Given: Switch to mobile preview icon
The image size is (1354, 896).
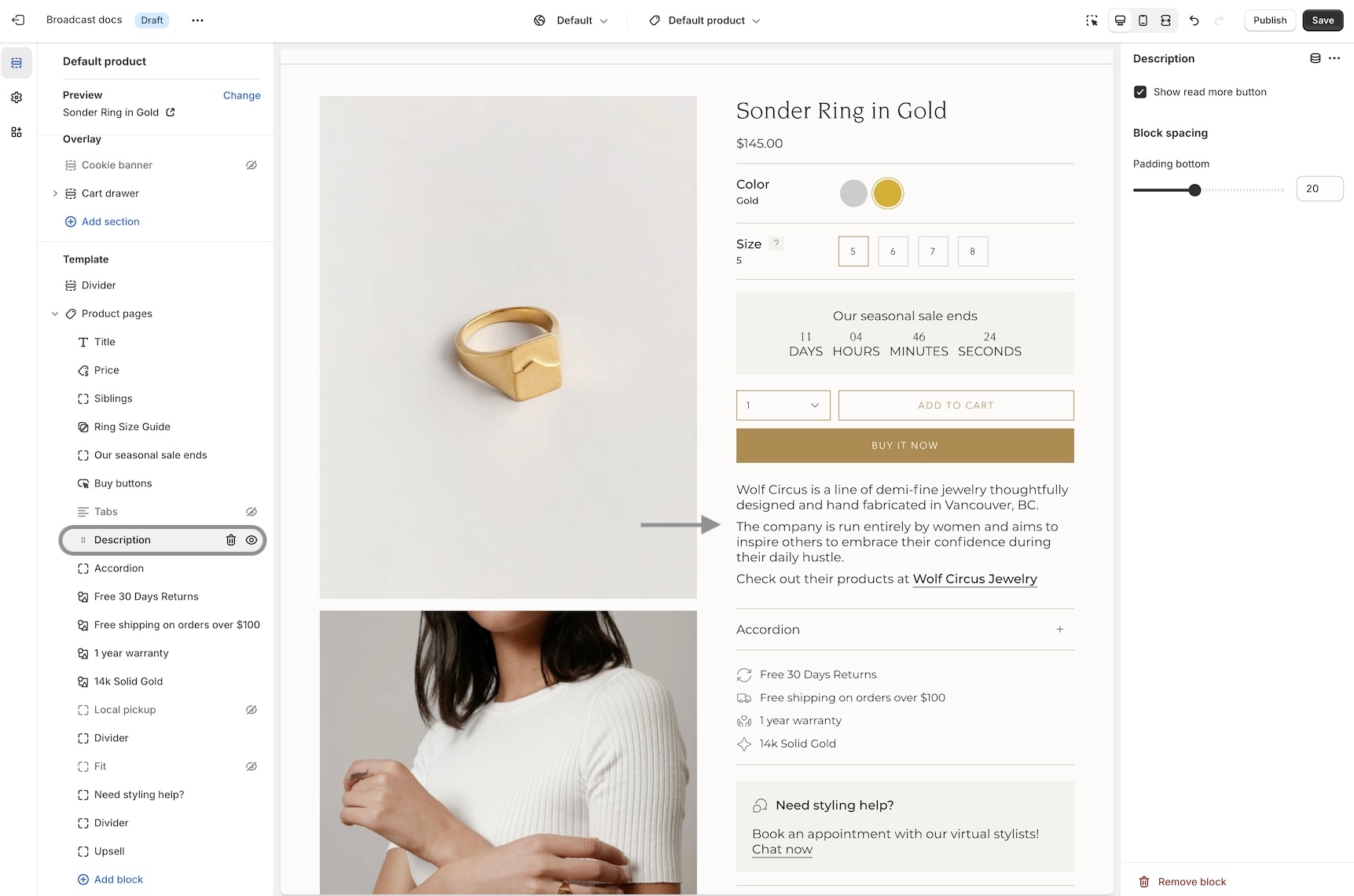Looking at the screenshot, I should point(1143,20).
